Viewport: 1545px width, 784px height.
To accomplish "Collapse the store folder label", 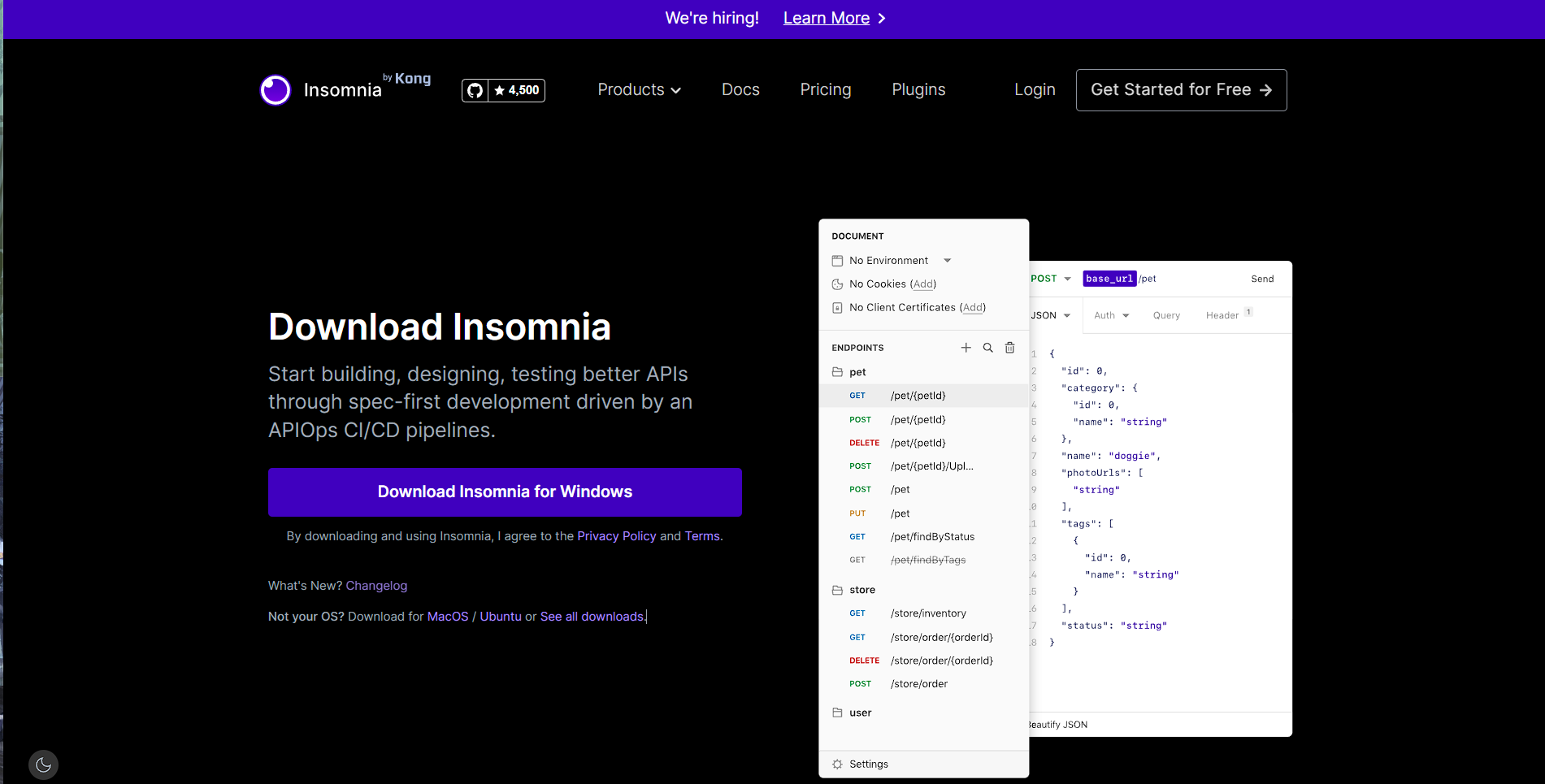I will click(x=862, y=590).
